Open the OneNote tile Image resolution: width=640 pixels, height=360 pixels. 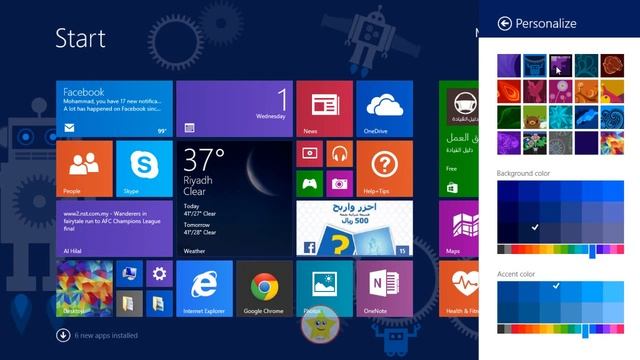pos(384,289)
